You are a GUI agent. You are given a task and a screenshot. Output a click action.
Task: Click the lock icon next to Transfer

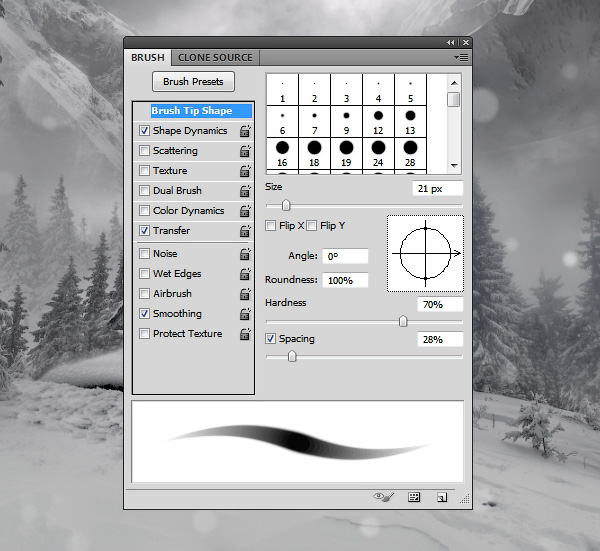click(x=245, y=231)
